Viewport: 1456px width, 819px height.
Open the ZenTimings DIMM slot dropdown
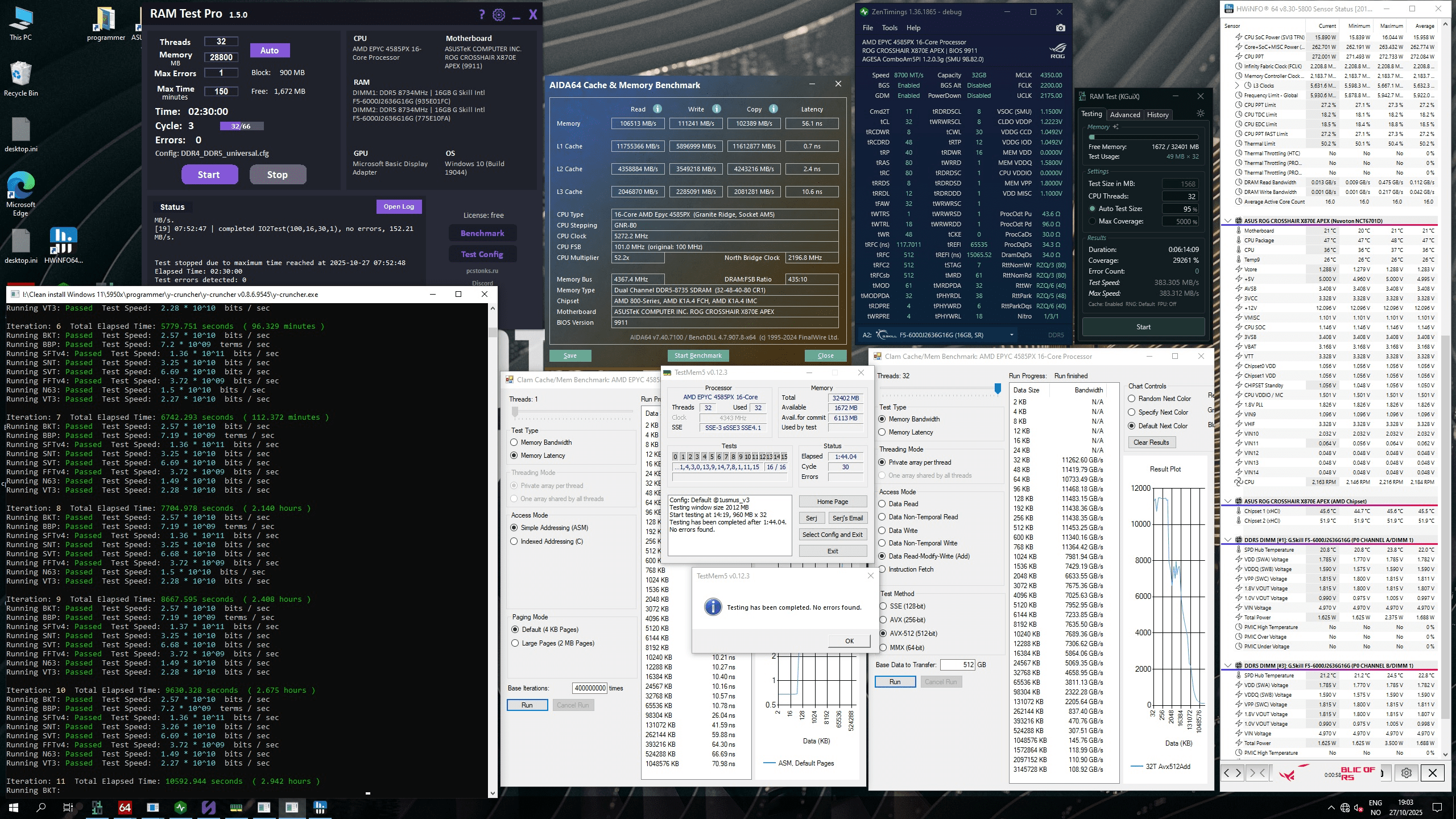[1011, 335]
